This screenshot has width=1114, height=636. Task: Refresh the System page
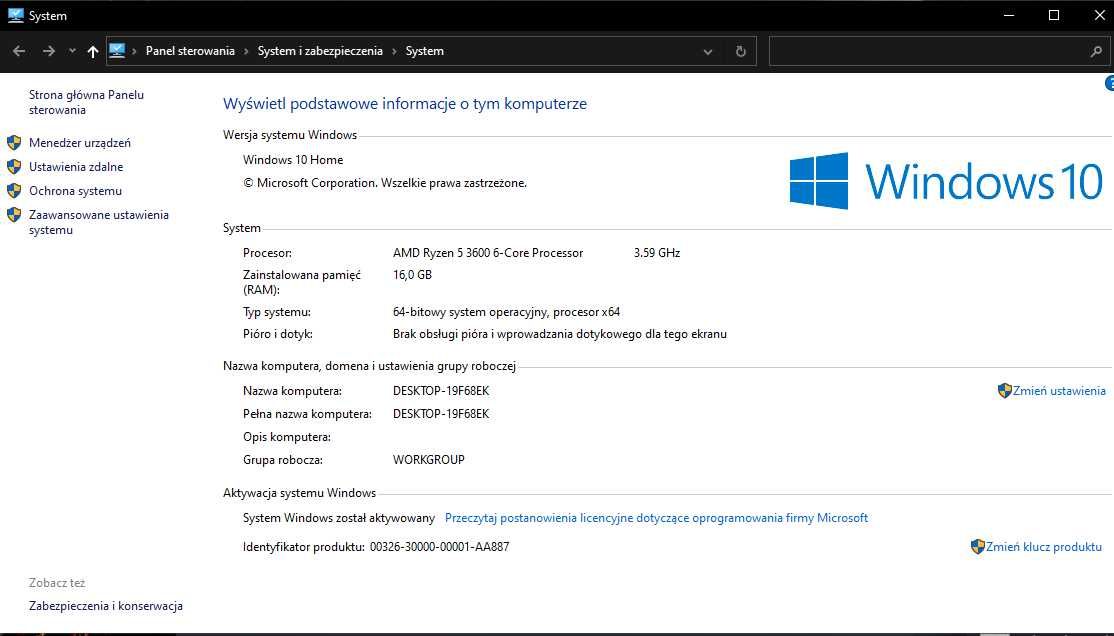[740, 51]
